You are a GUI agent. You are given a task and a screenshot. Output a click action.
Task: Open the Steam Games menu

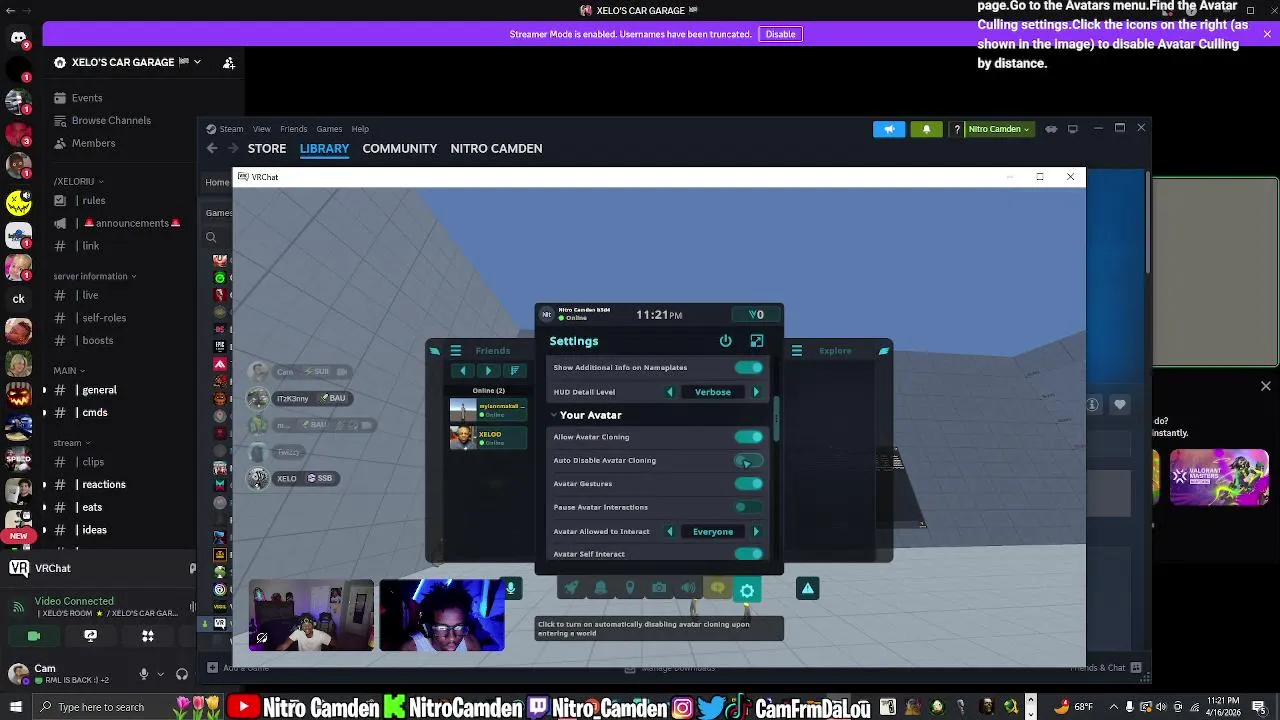pos(329,129)
